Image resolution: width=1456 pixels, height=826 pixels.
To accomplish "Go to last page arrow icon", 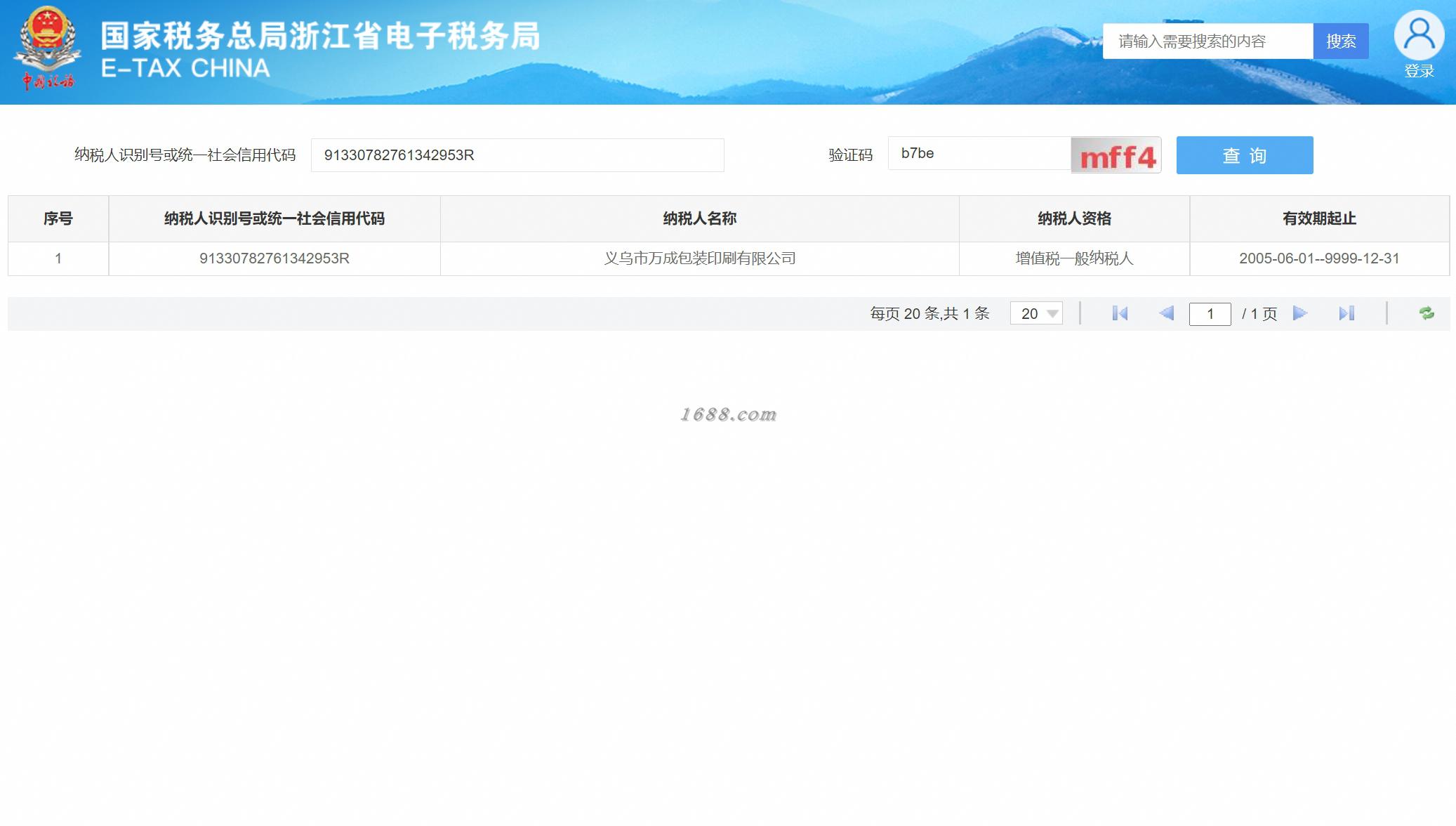I will tap(1346, 313).
